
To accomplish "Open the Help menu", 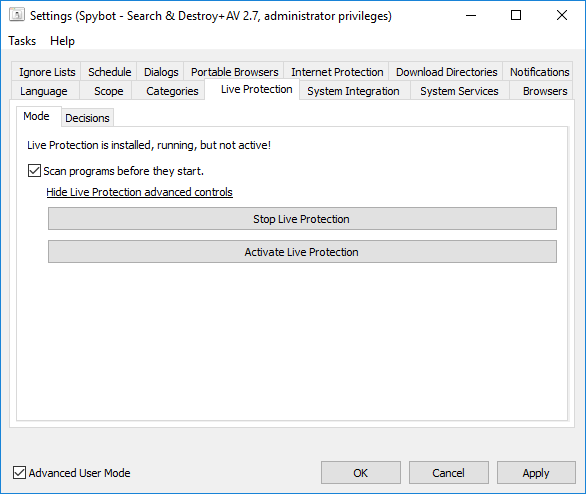I will coord(62,41).
